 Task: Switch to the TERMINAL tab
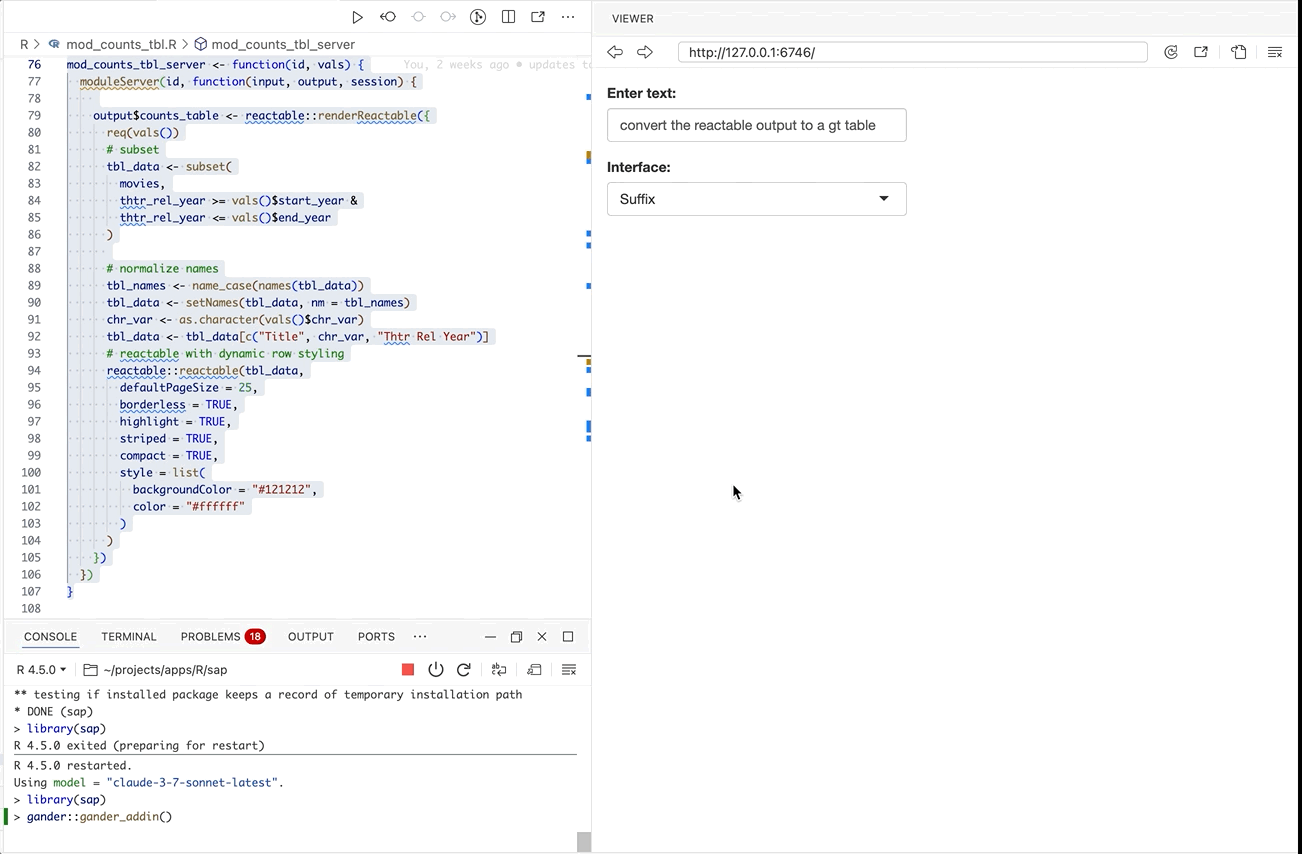point(129,637)
